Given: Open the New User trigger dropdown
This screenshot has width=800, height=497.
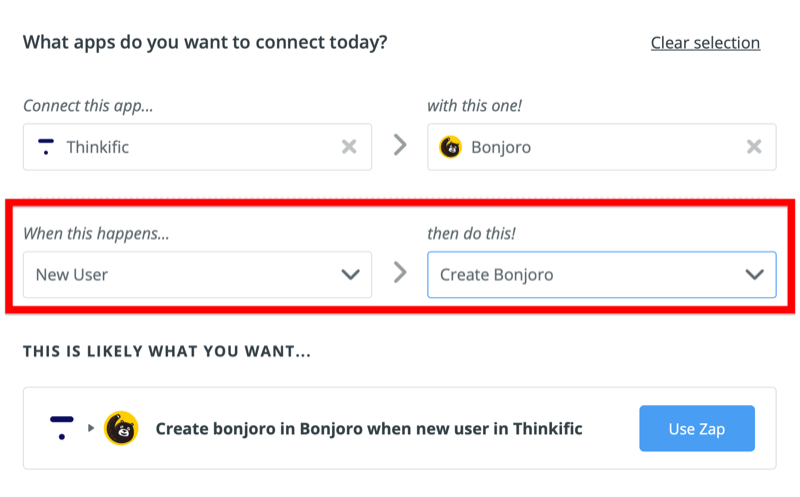Looking at the screenshot, I should (197, 275).
